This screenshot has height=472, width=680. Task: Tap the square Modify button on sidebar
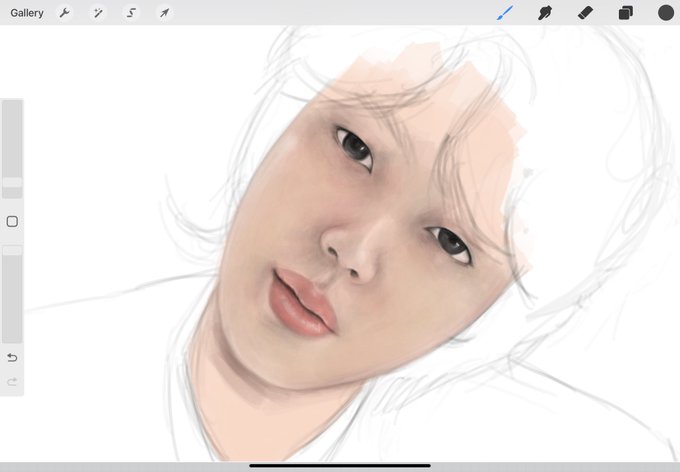tap(12, 222)
